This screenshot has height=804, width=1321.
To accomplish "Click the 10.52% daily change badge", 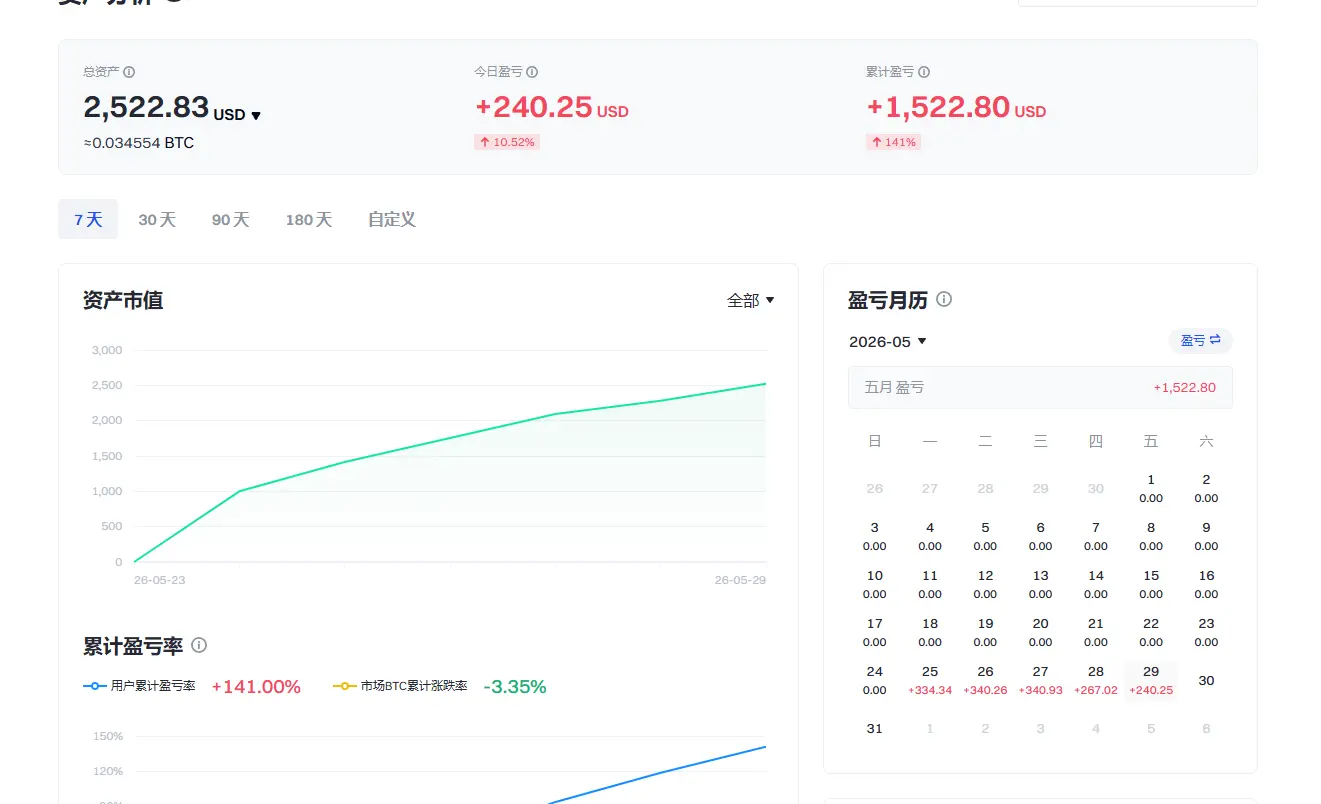I will (507, 142).
